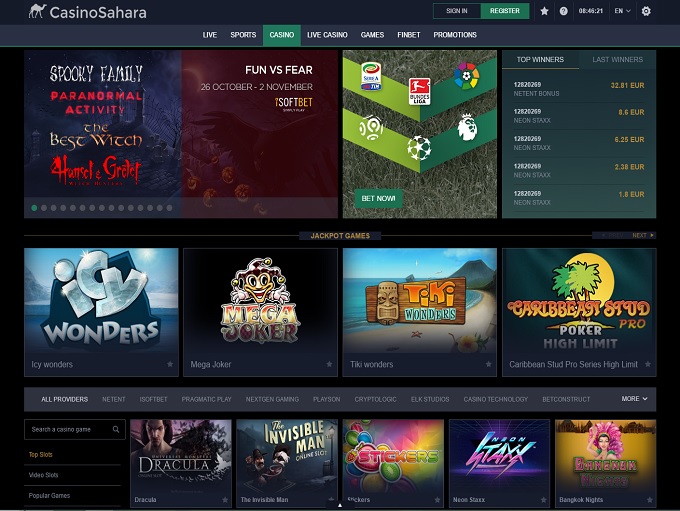The height and width of the screenshot is (511, 680).
Task: Toggle the Mega Joker favorite star
Action: click(329, 364)
